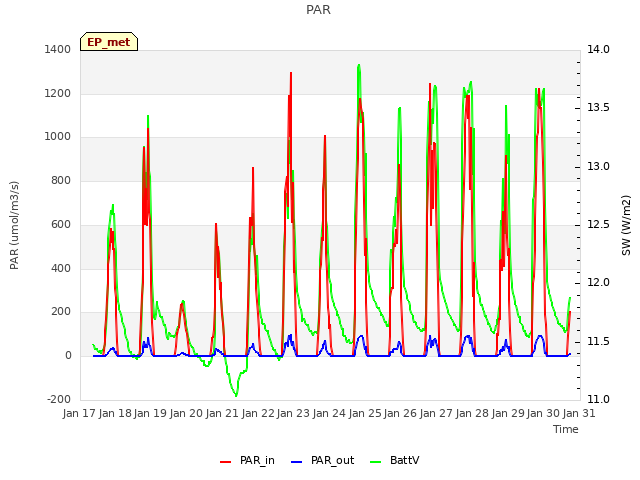Click the BattV minimum dip near Jan 21
The width and height of the screenshot is (640, 480).
[x=236, y=395]
